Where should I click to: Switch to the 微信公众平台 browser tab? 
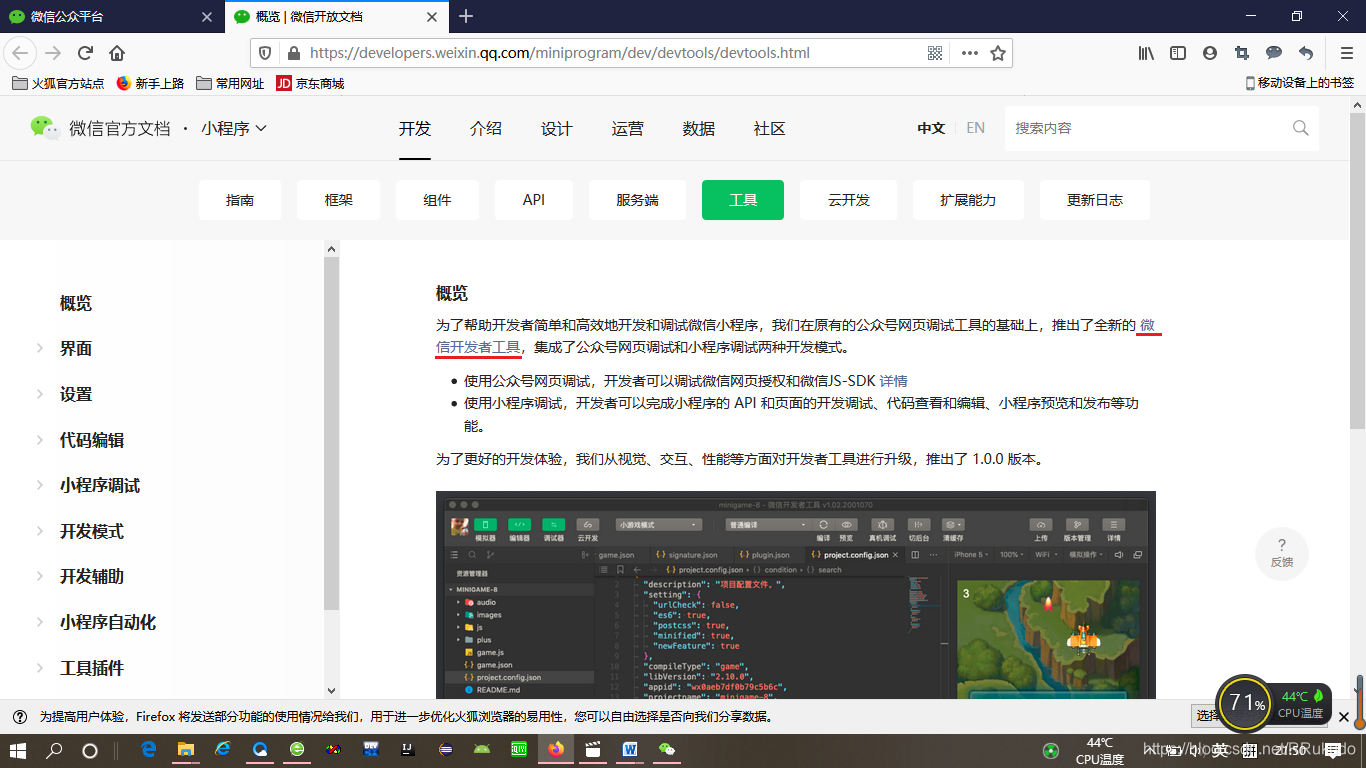pyautogui.click(x=100, y=16)
